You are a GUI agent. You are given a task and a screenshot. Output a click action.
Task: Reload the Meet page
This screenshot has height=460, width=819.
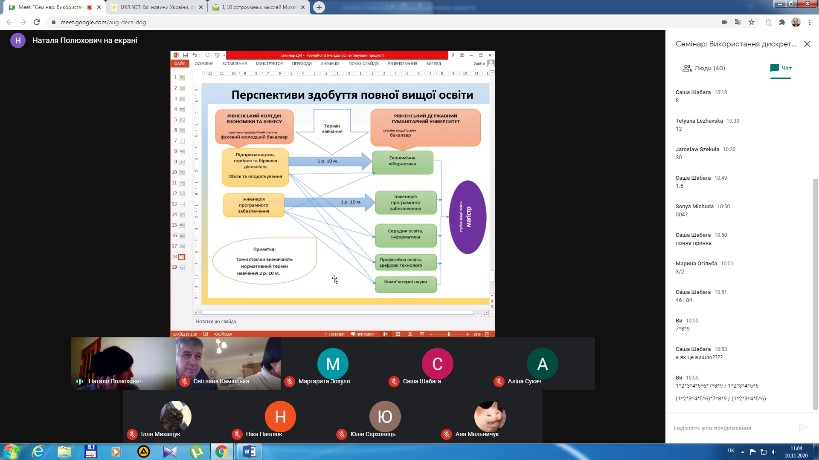point(37,22)
